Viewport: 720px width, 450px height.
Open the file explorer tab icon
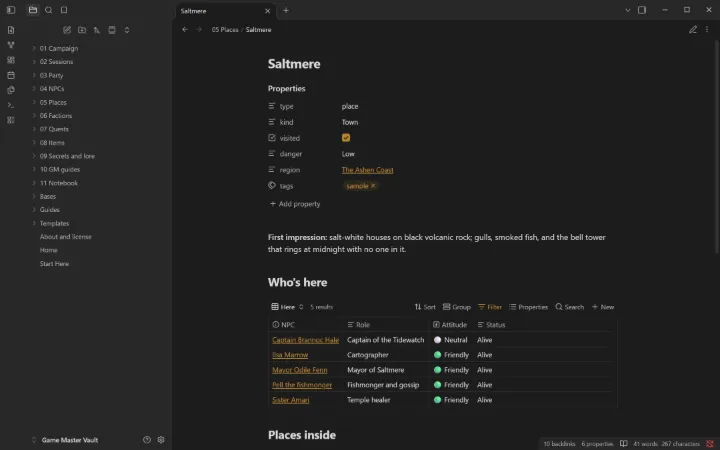[33, 10]
